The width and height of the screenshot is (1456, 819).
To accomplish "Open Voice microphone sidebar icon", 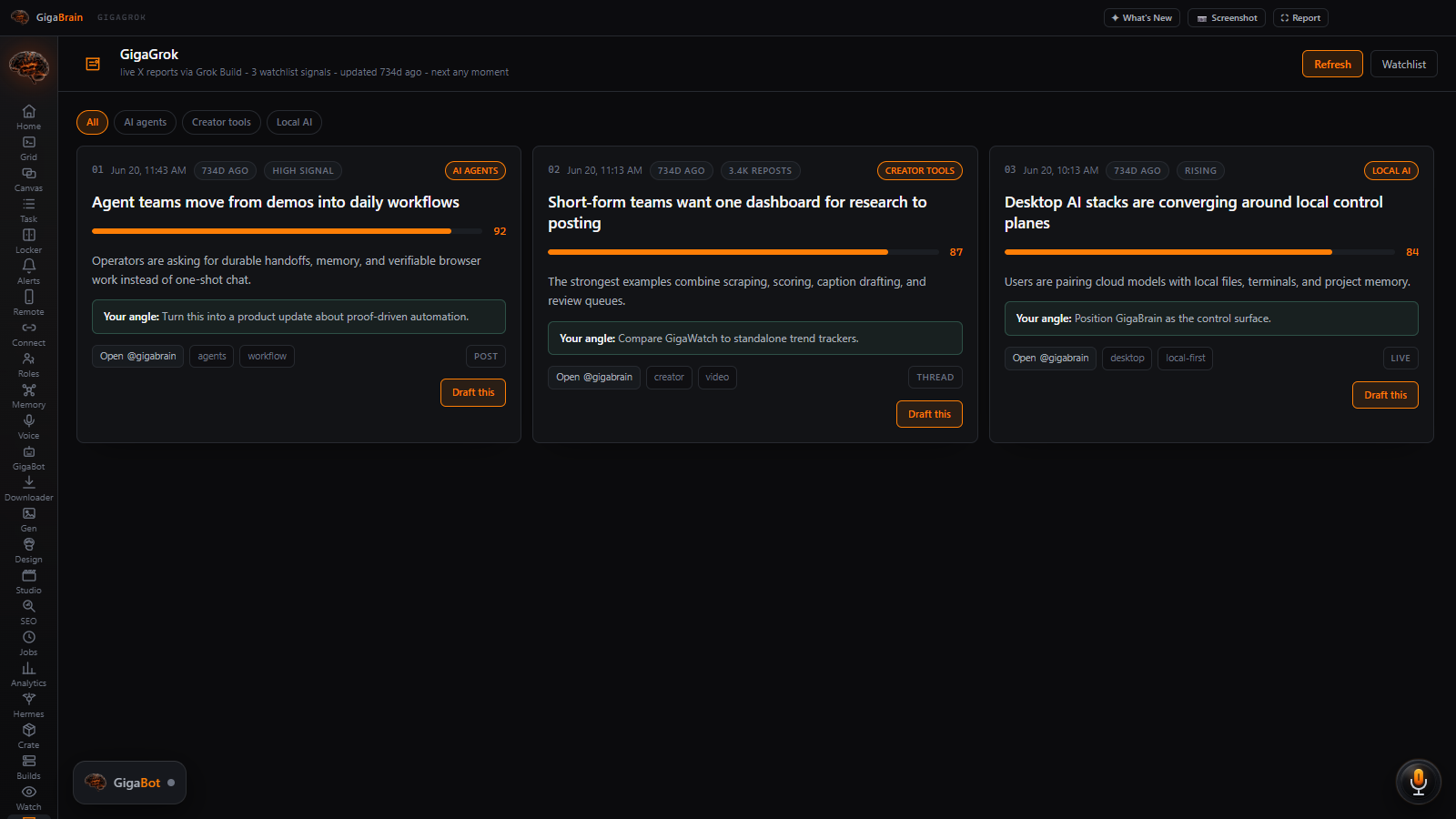I will (28, 426).
